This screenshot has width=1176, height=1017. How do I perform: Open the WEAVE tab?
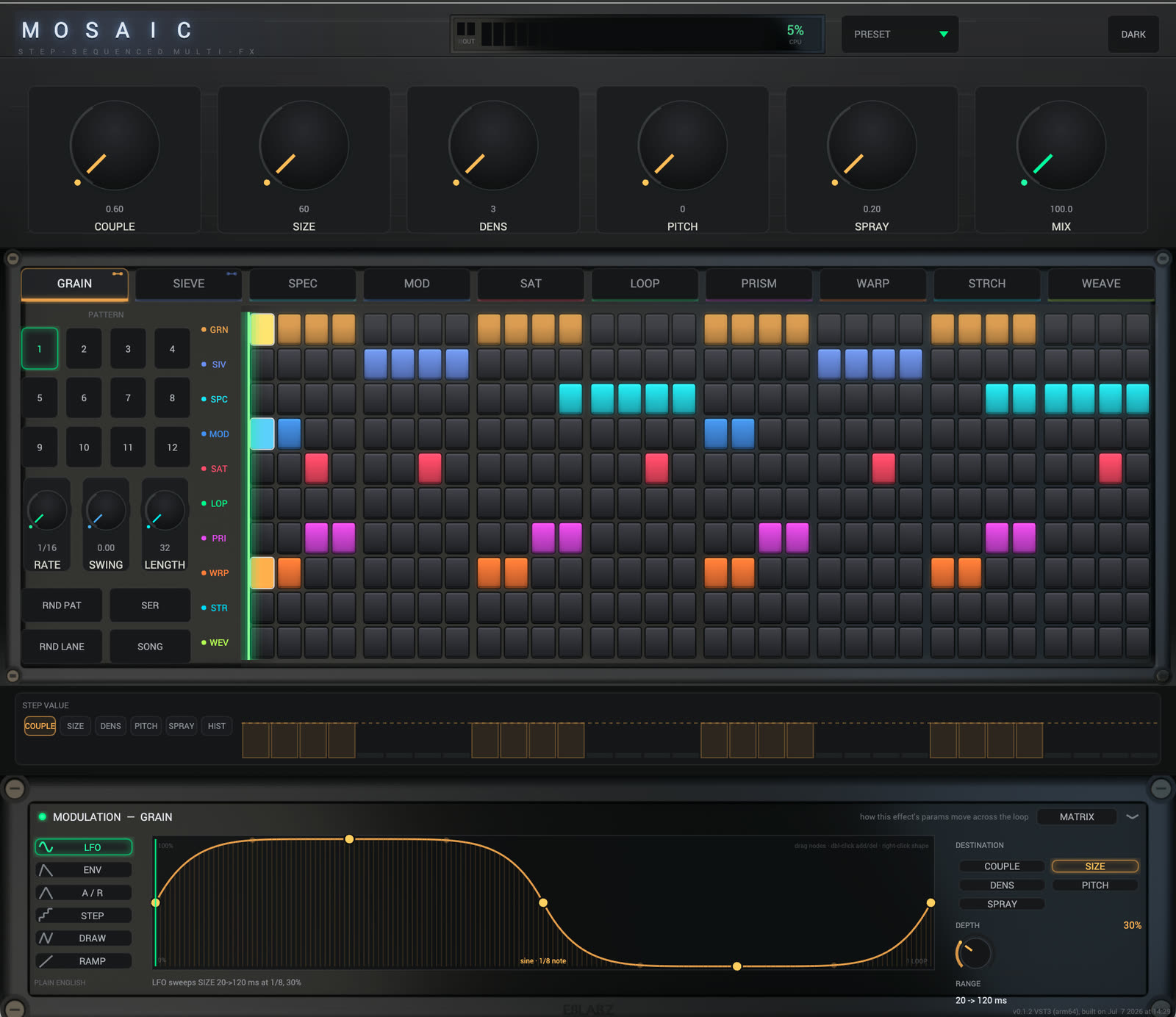pos(1101,284)
